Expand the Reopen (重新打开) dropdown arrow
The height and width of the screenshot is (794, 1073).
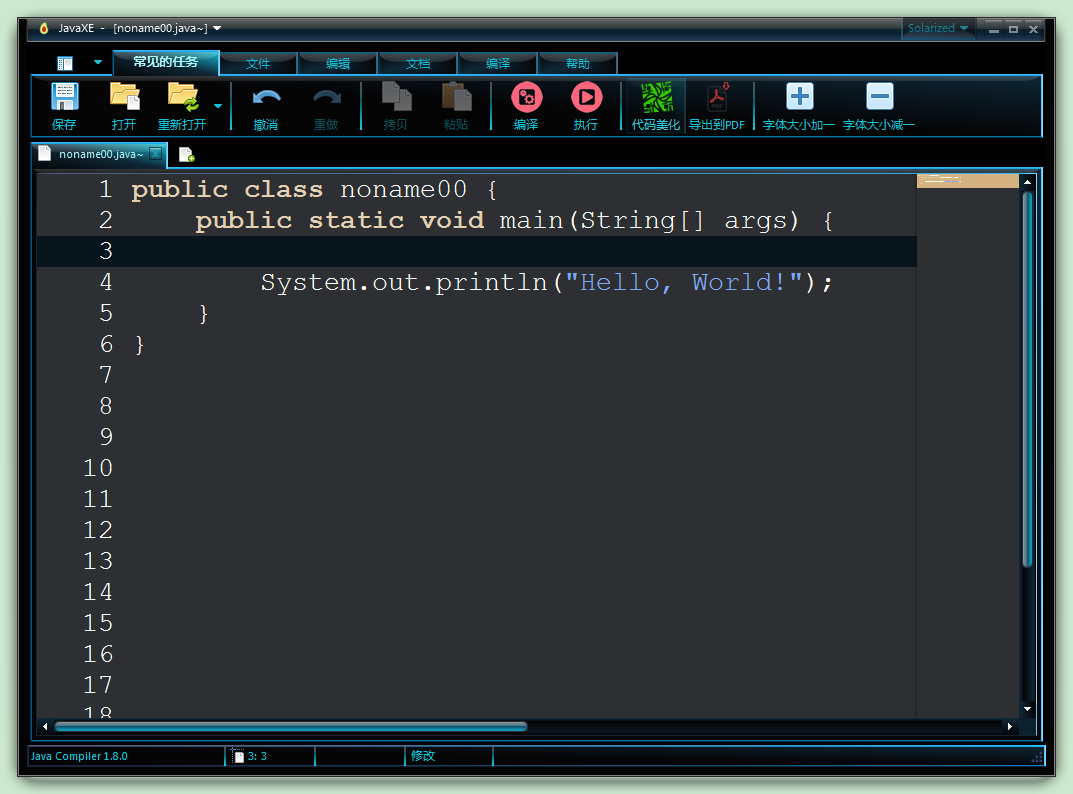(x=217, y=105)
